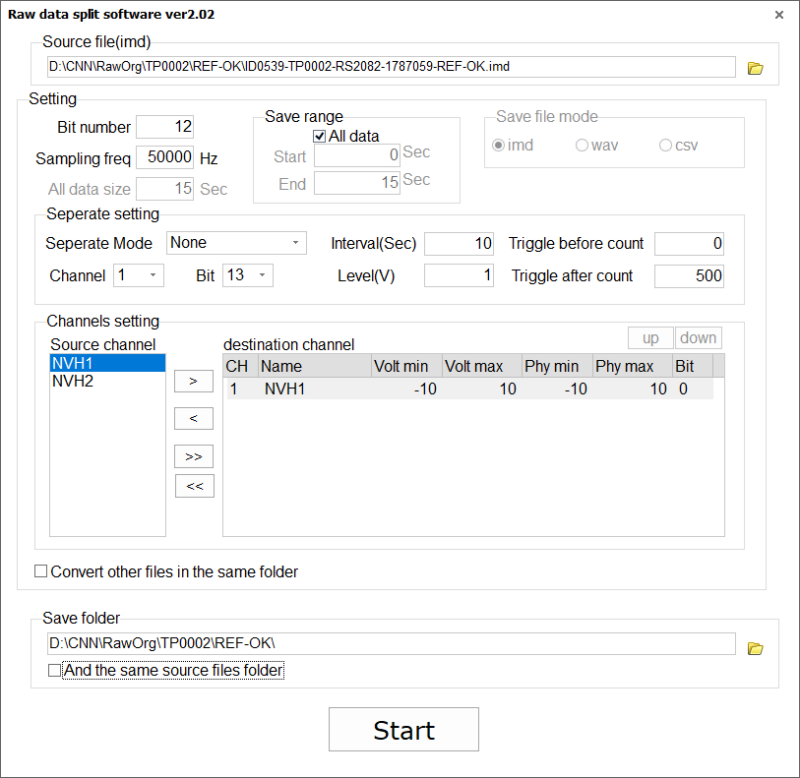Open source file browse folder icon
Screen dimensions: 800x778
755,68
